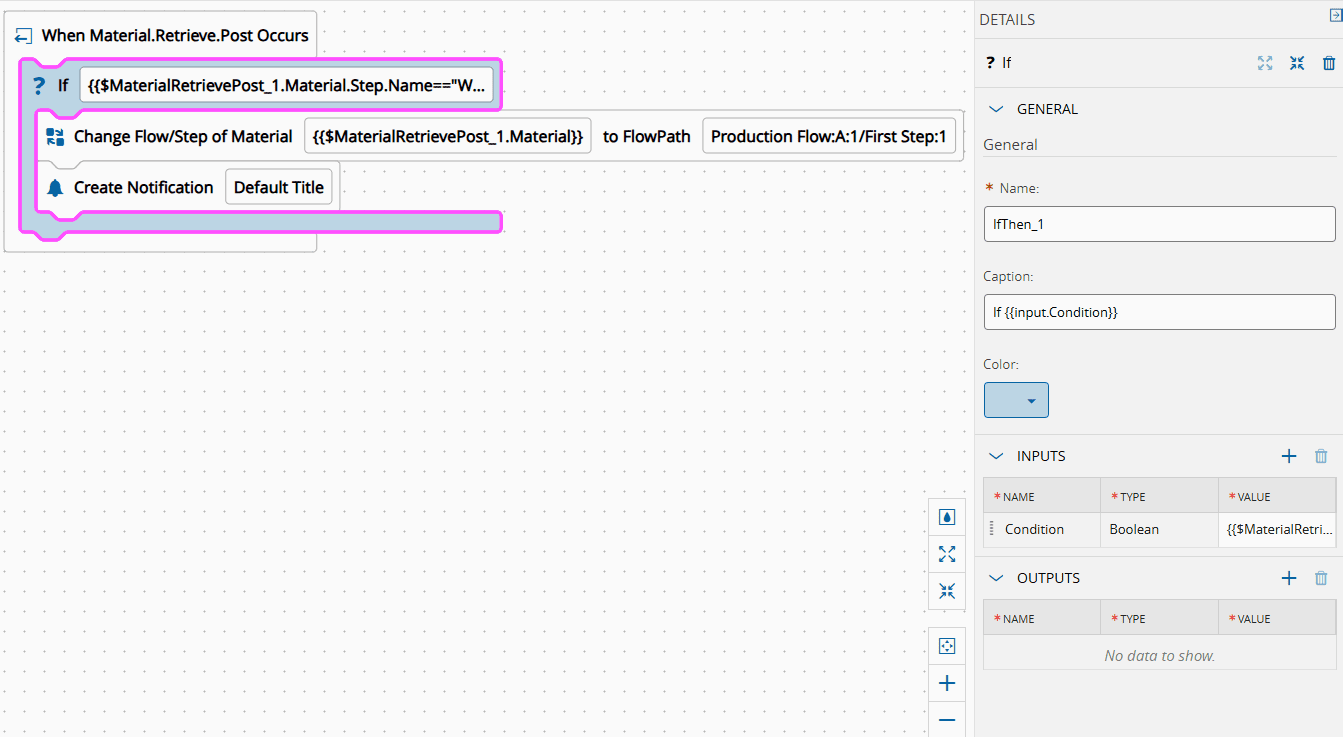1343x737 pixels.
Task: Click the color drop icon on canvas toolbar
Action: pyautogui.click(x=947, y=517)
